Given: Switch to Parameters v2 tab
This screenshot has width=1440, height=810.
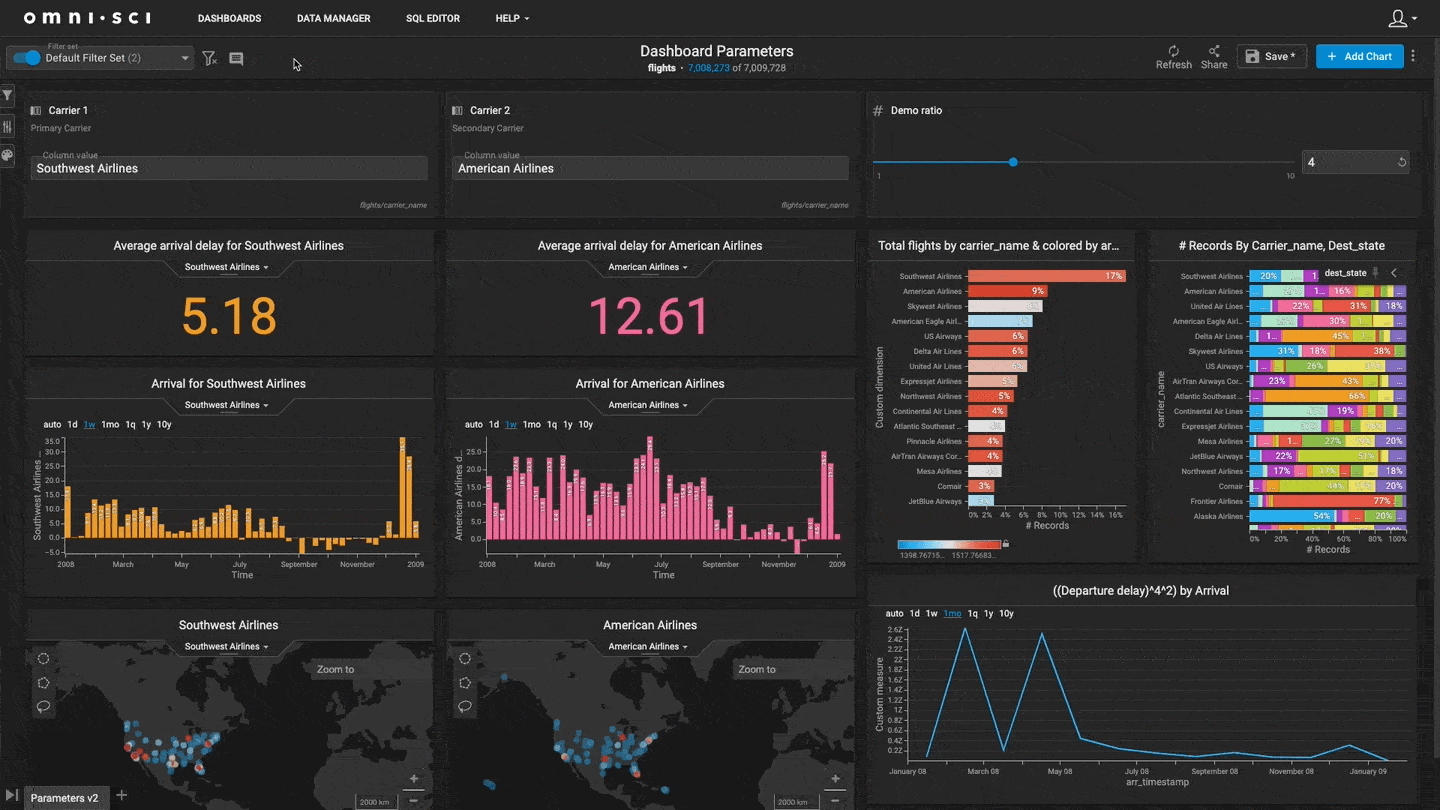Looking at the screenshot, I should tap(64, 797).
